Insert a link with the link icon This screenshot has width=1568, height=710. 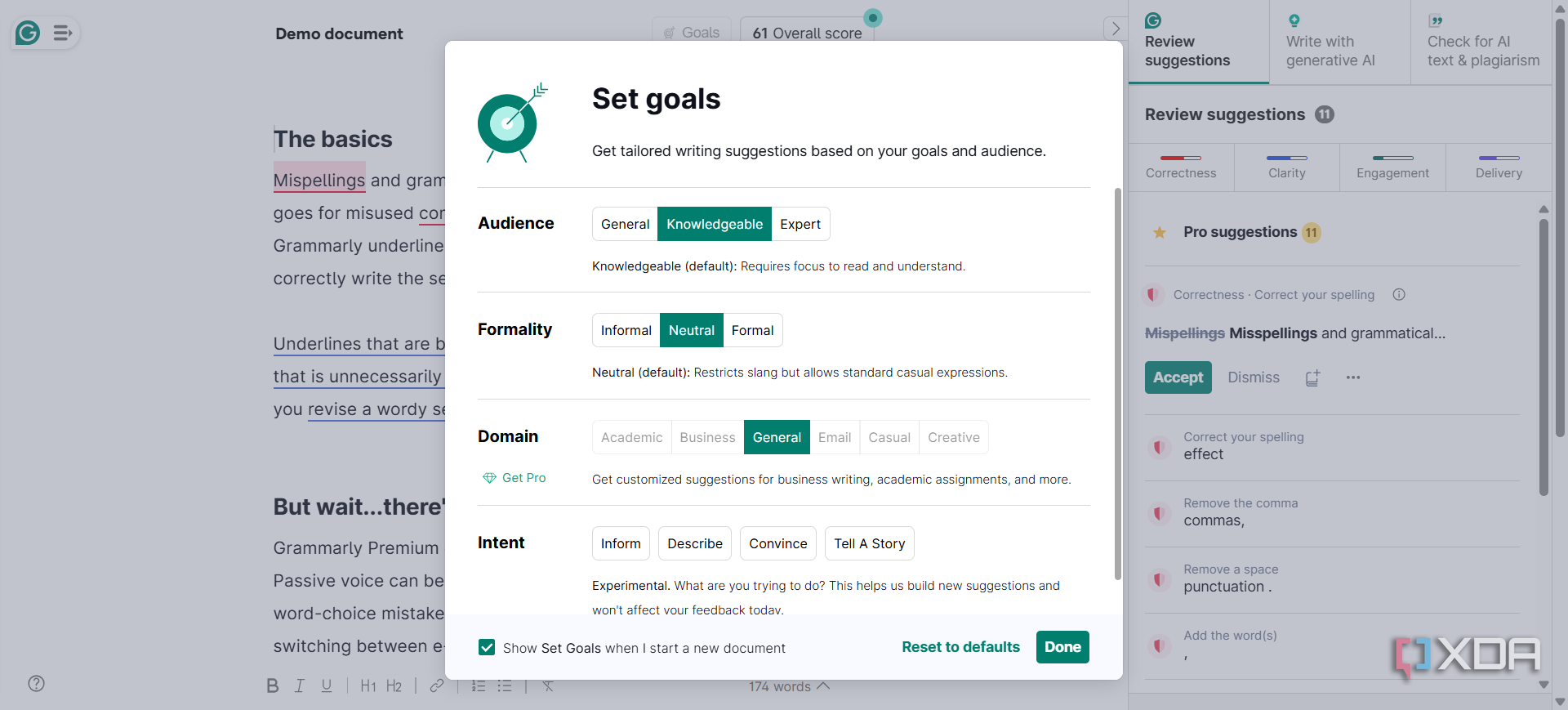pos(437,685)
